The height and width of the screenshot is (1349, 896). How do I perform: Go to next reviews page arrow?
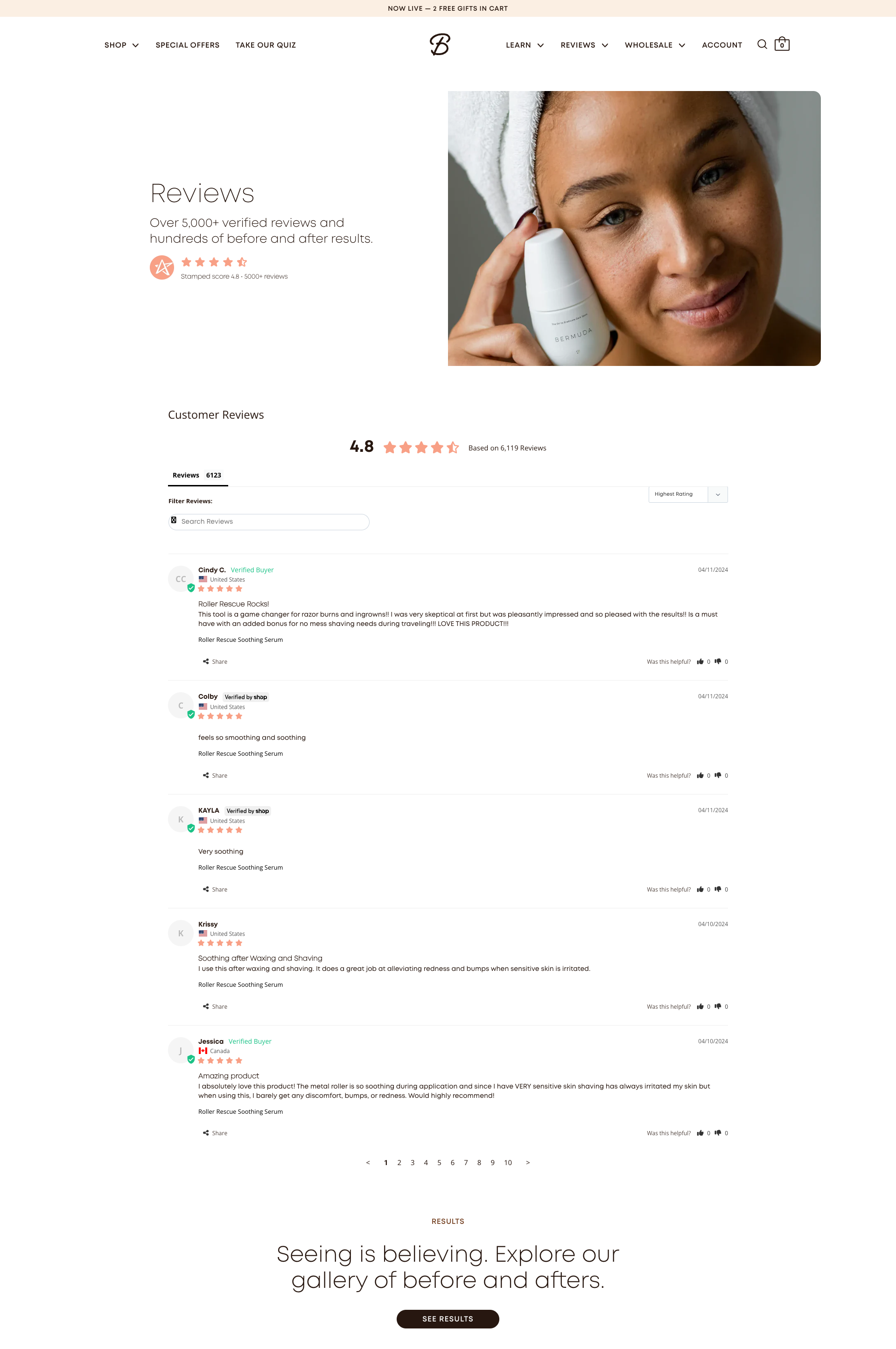[528, 1162]
